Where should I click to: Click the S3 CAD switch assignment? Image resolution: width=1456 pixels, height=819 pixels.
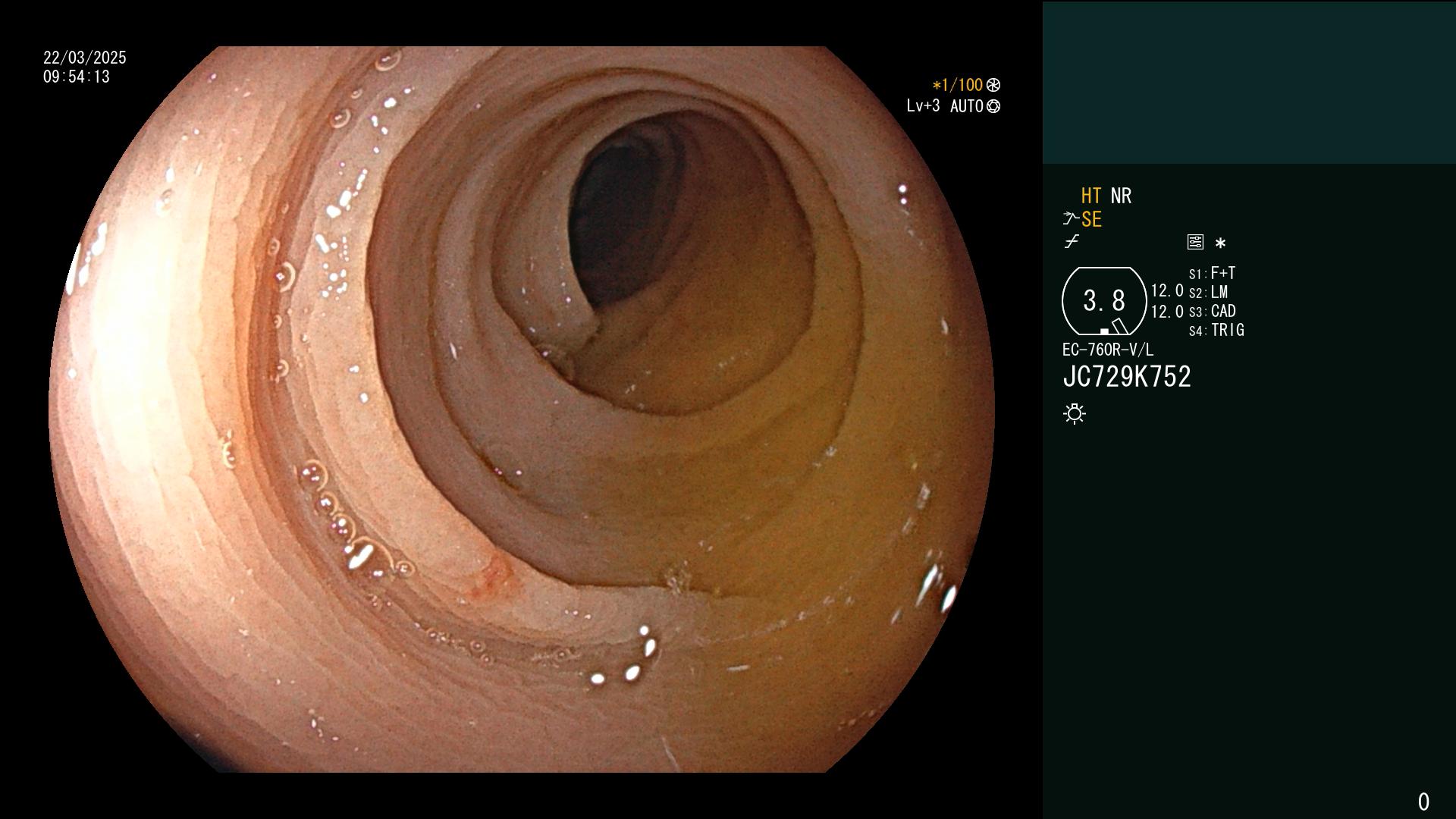click(x=1212, y=311)
